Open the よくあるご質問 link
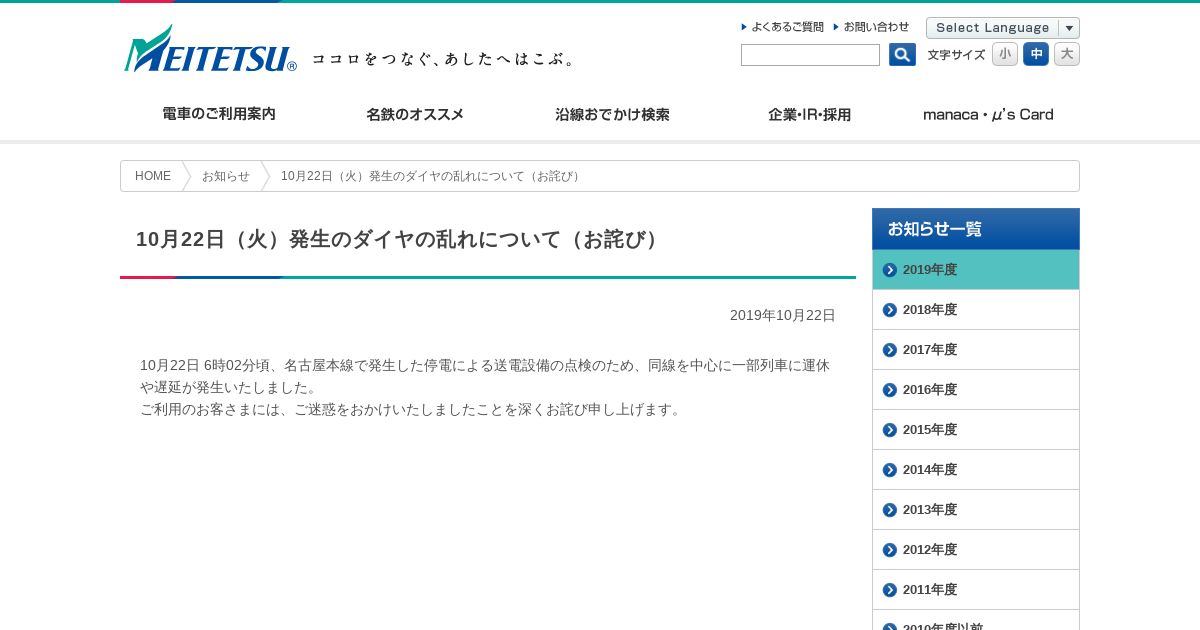Viewport: 1200px width, 630px height. 783,27
